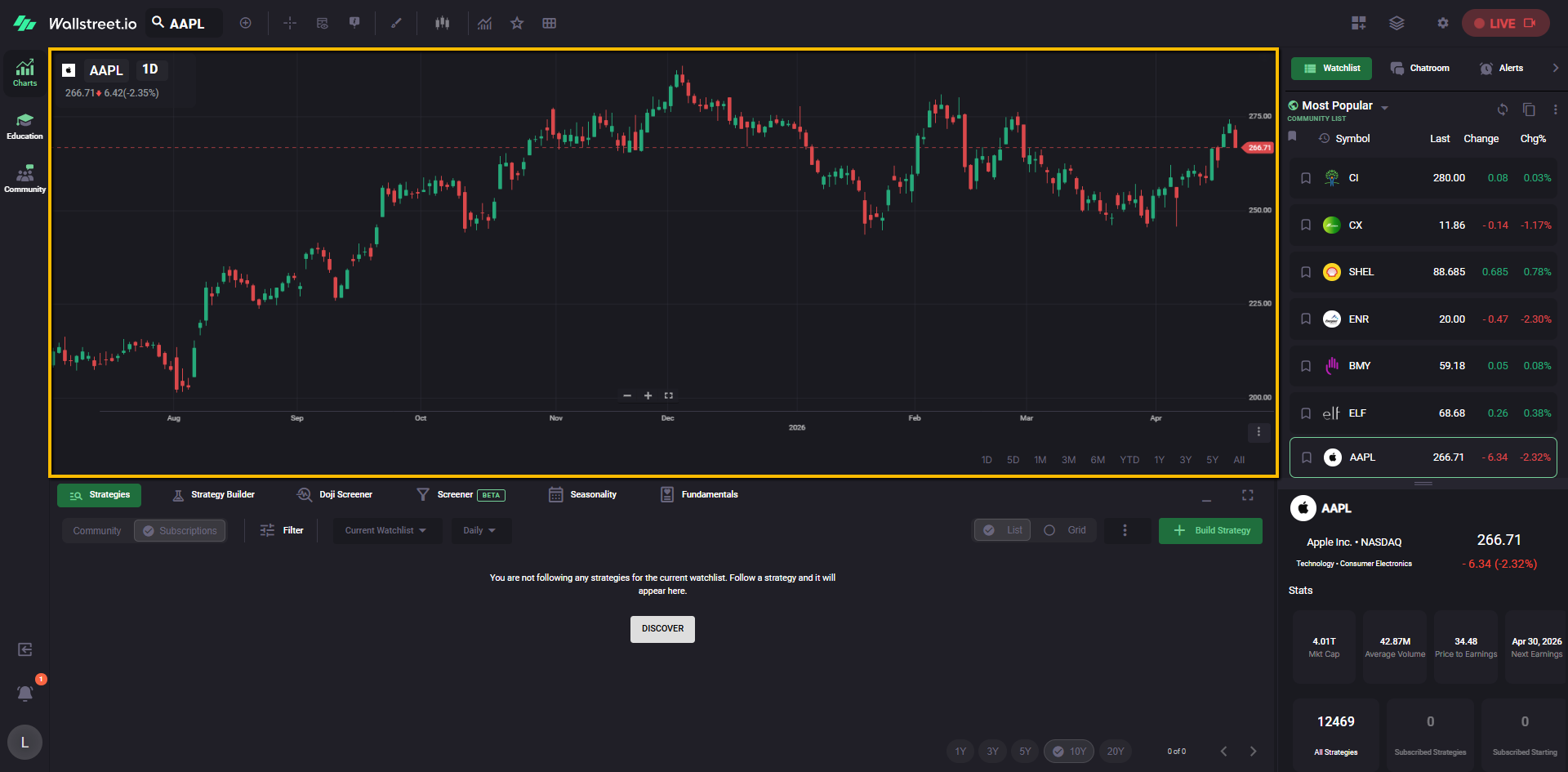Open the Daily timeframe dropdown

point(480,531)
